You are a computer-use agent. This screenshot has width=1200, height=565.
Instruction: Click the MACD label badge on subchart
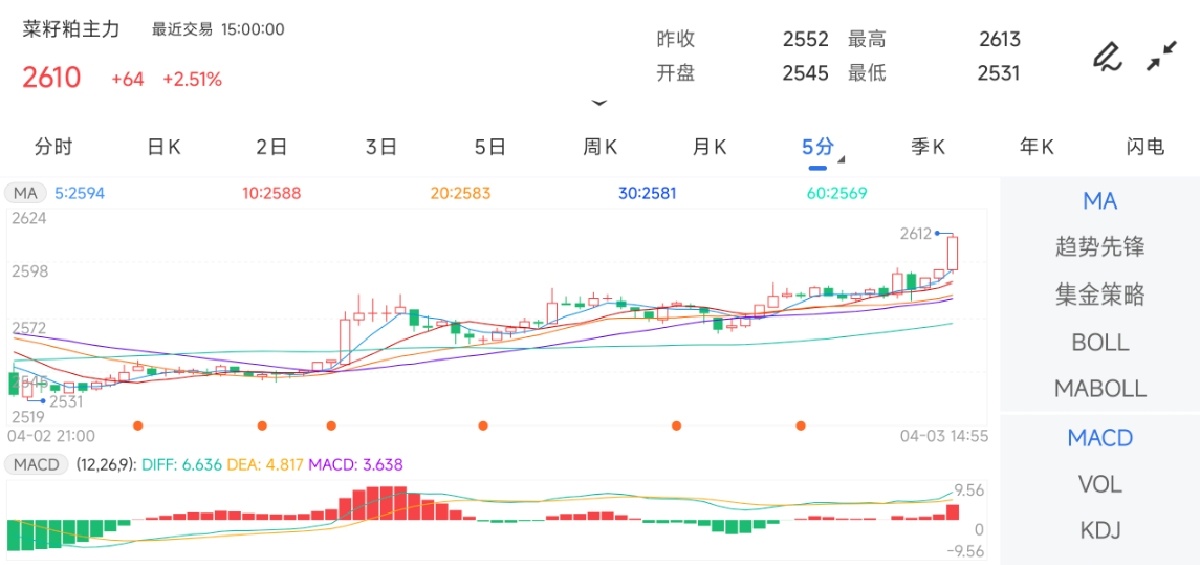click(x=36, y=465)
